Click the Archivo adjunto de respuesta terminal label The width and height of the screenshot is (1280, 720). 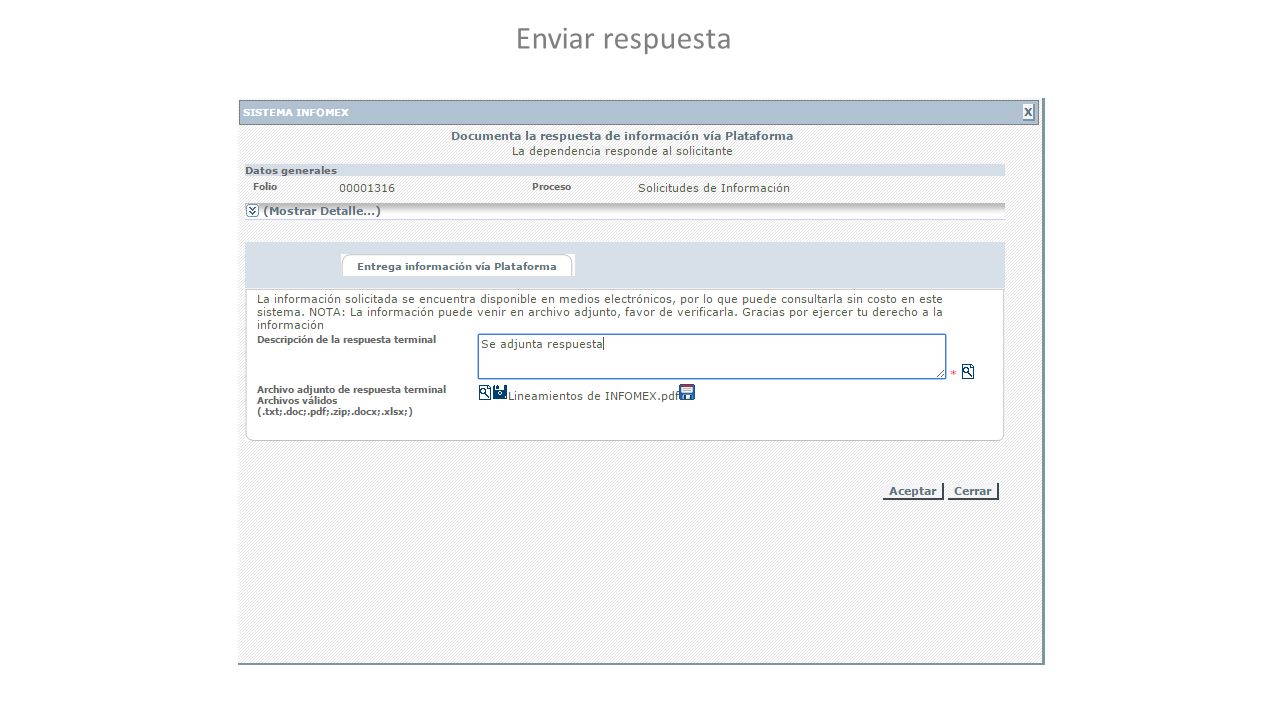pyautogui.click(x=351, y=389)
